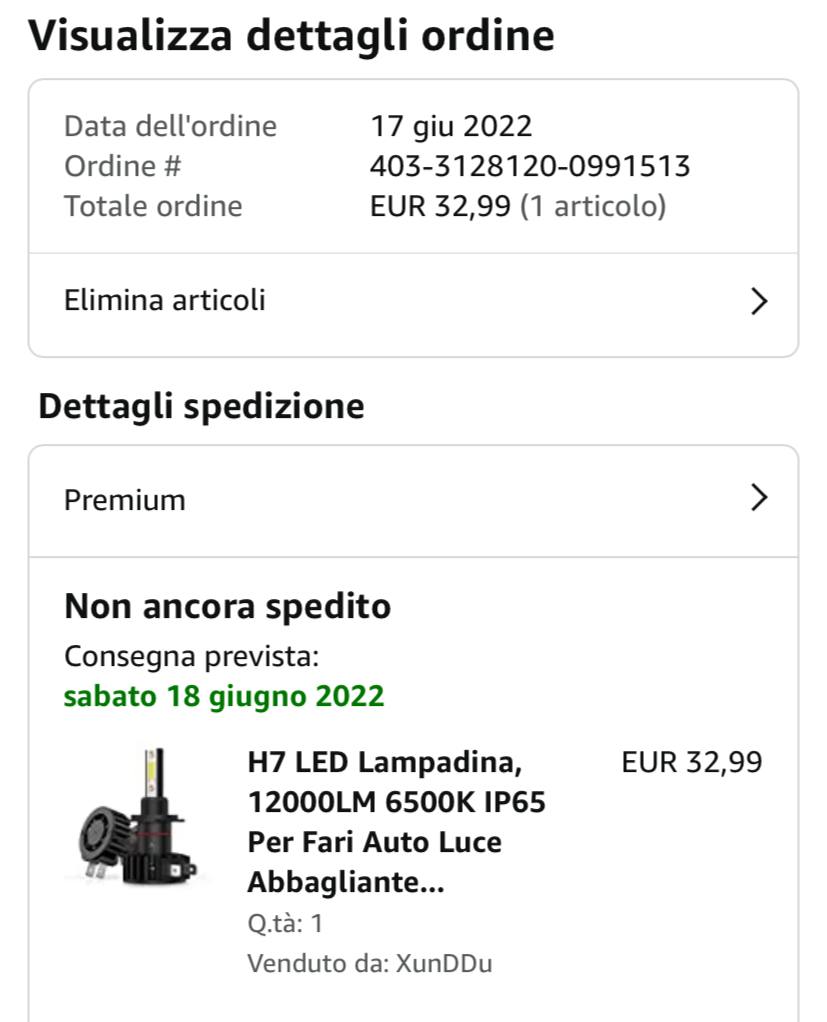Select order number 403-3128120-0991513

pos(530,166)
